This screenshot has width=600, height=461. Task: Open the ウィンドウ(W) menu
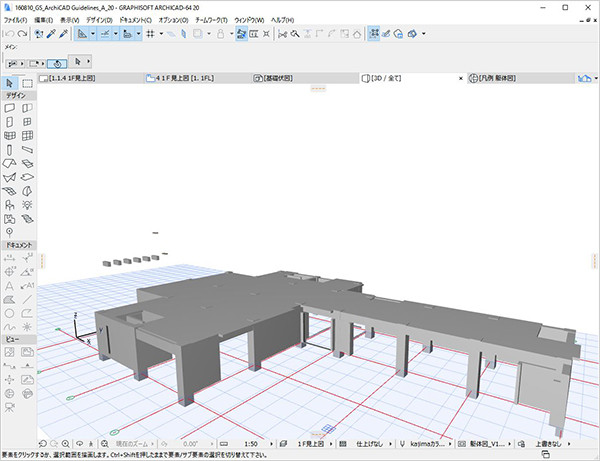coord(249,20)
